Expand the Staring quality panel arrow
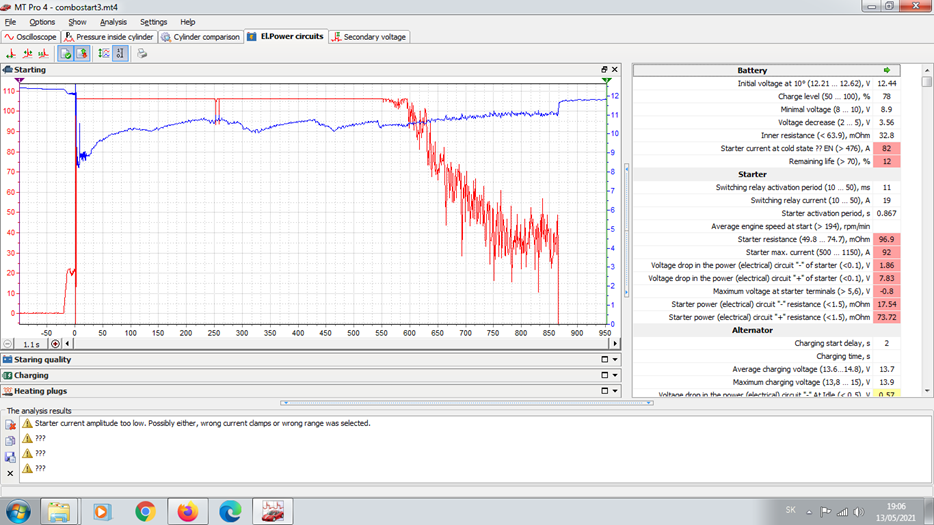The image size is (934, 525). [616, 360]
